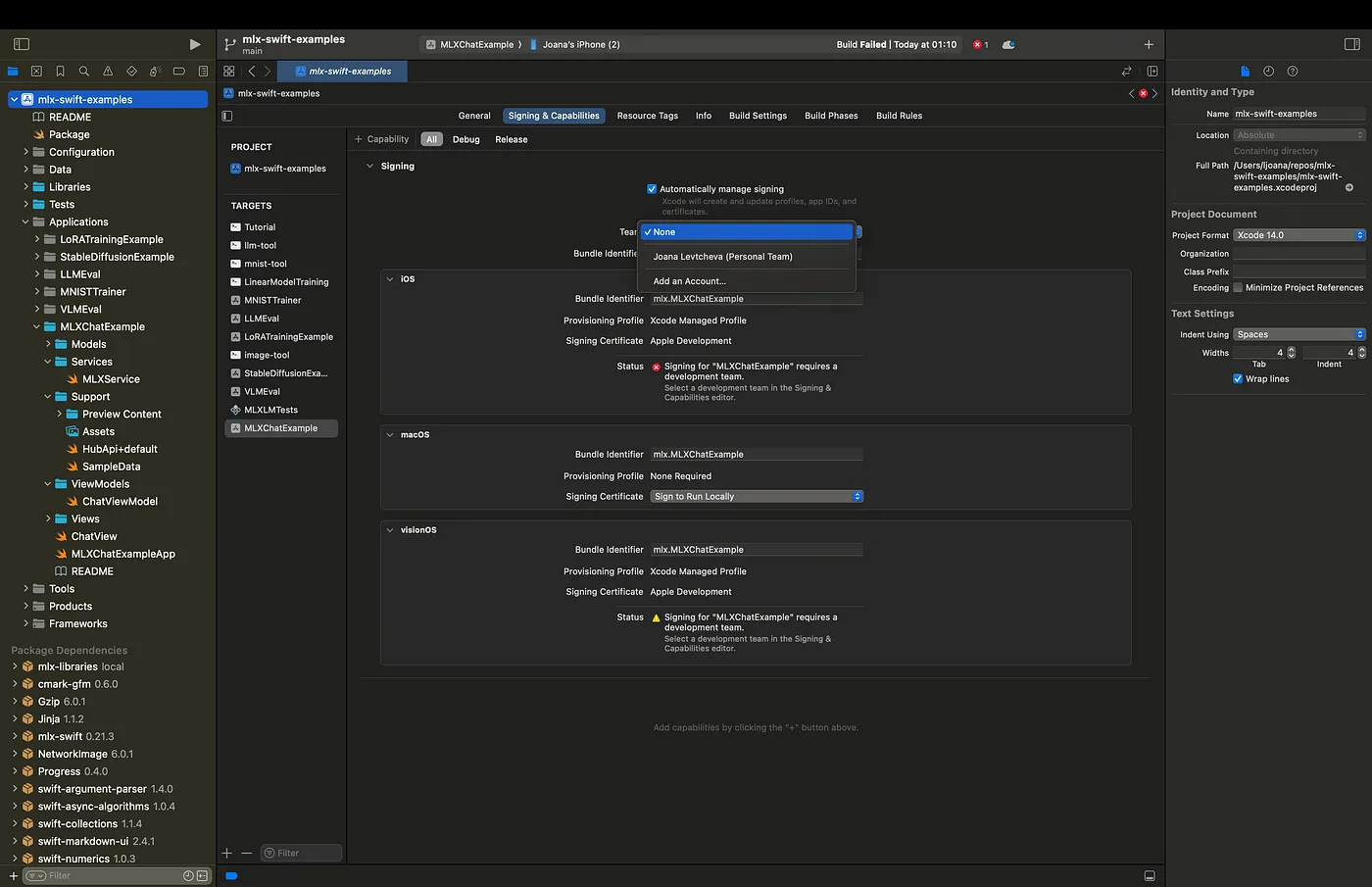Viewport: 1372px width, 887px height.
Task: Filter capabilities by Debug
Action: coord(465,139)
